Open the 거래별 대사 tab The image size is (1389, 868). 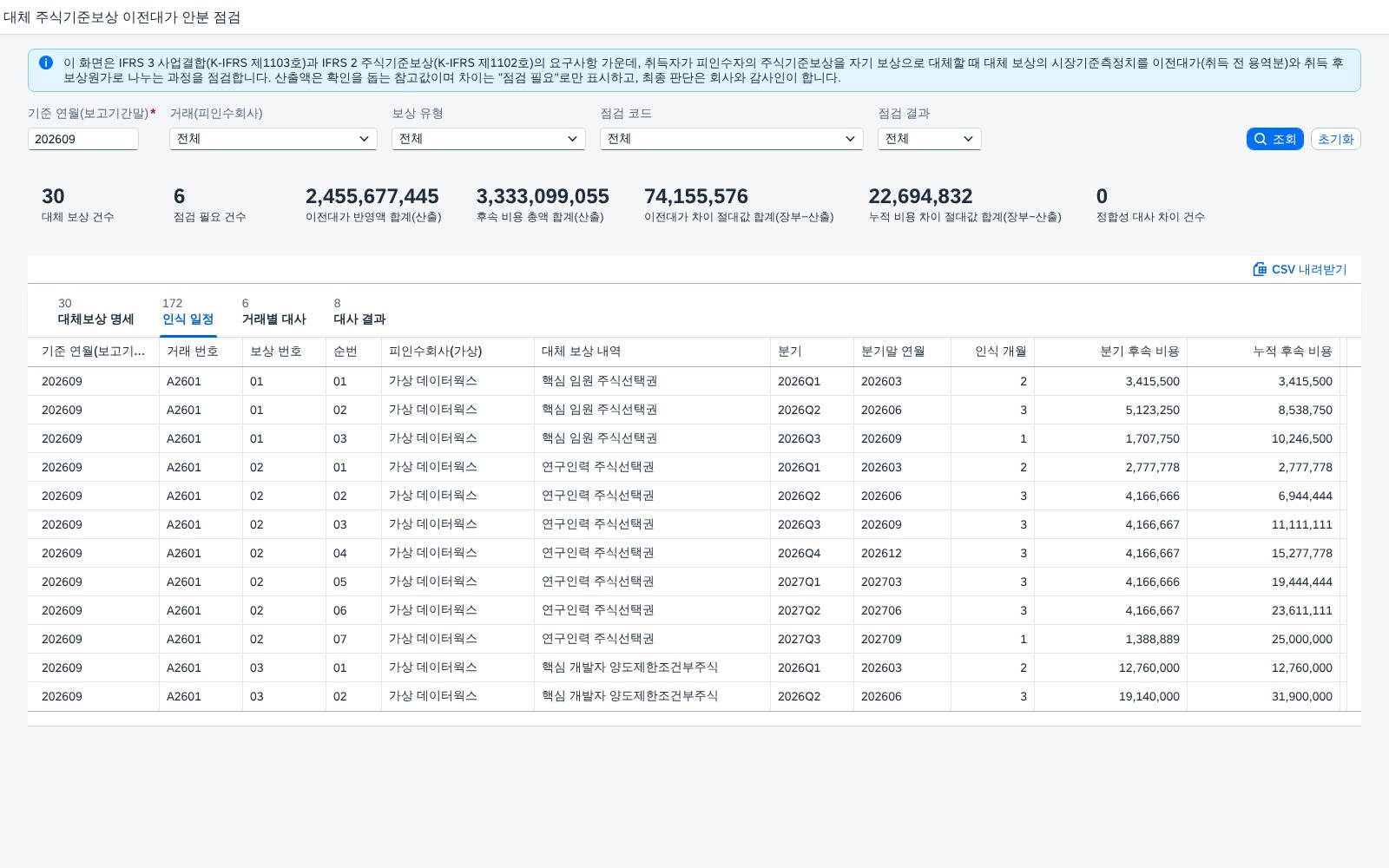tap(273, 312)
